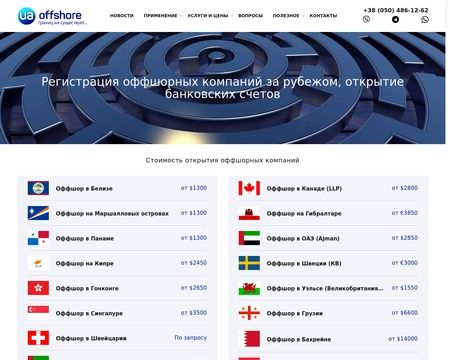The image size is (450, 360).
Task: Click the heading Стоимость открытия оффшорных компаний
Action: click(x=222, y=160)
